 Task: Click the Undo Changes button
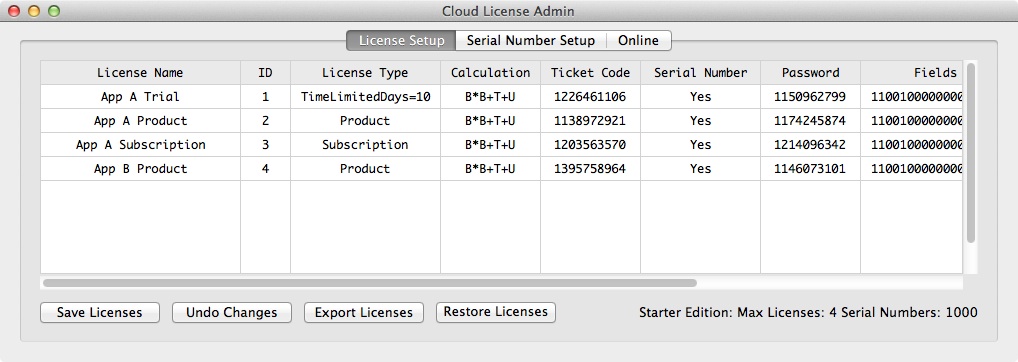pos(232,312)
